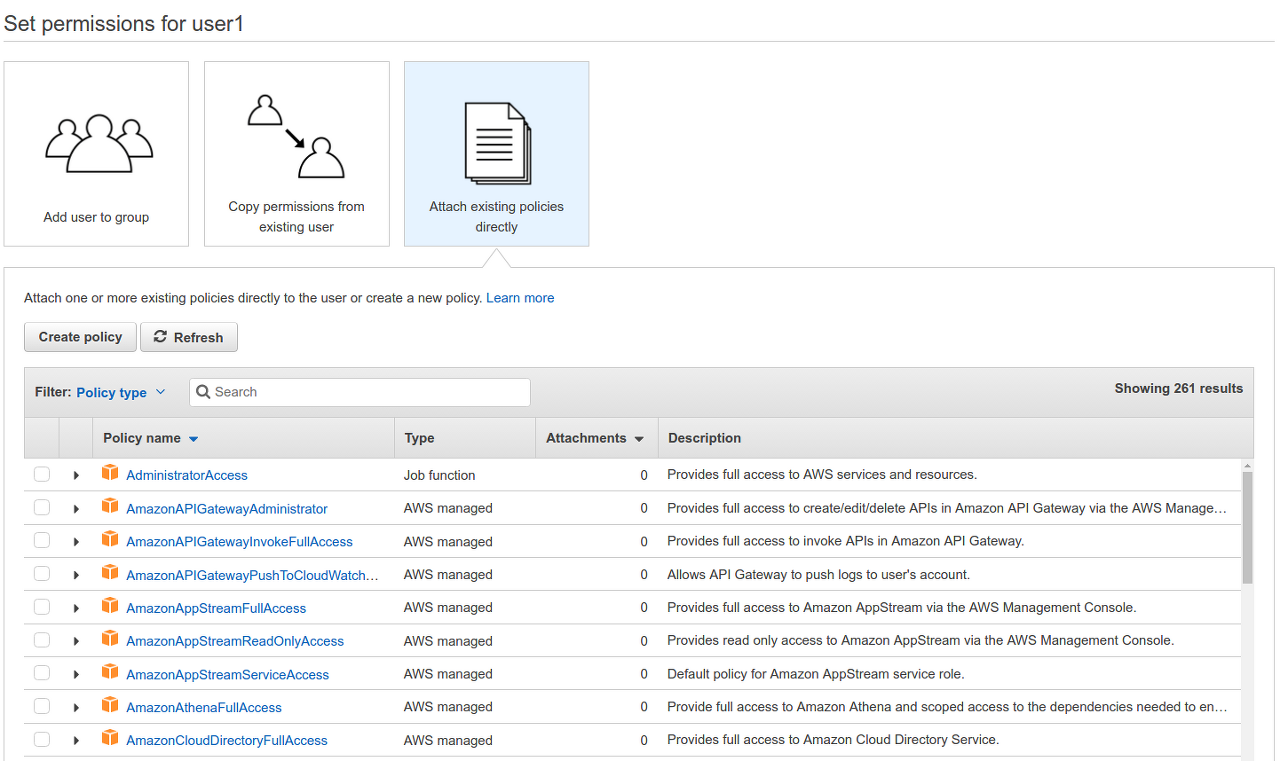Click the policy icon next to AmazonAthenaFullAccess
Viewport: 1280px width, 761px height.
click(x=110, y=705)
